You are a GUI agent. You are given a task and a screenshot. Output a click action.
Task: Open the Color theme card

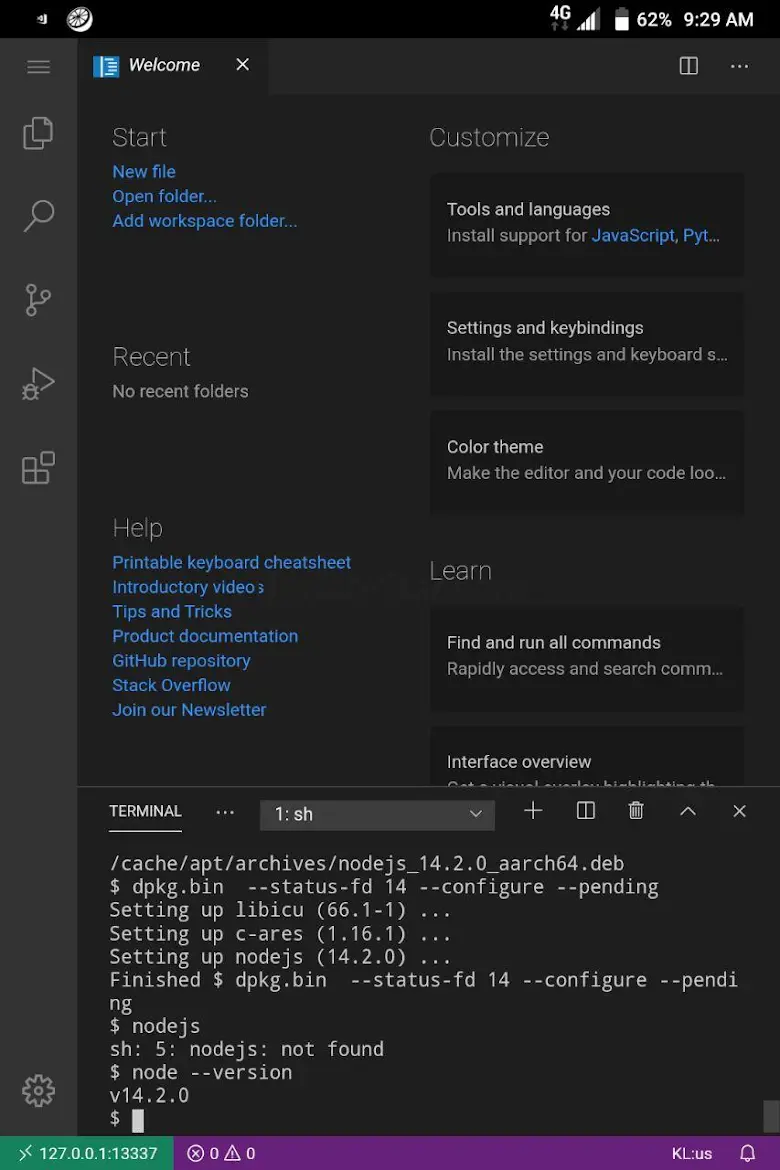pyautogui.click(x=587, y=461)
